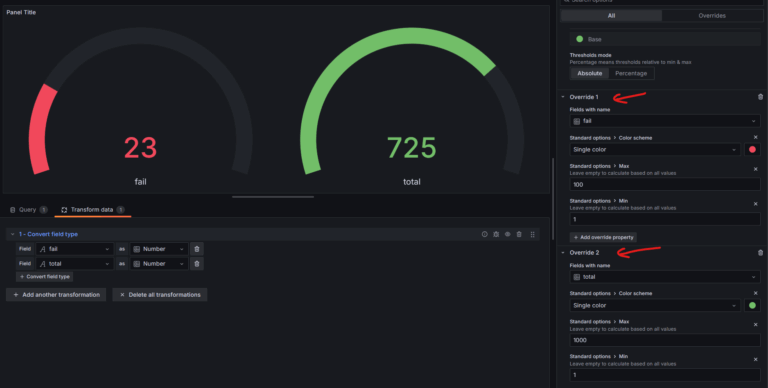The width and height of the screenshot is (768, 388).
Task: Open Number type dropdown for total field
Action: (159, 264)
